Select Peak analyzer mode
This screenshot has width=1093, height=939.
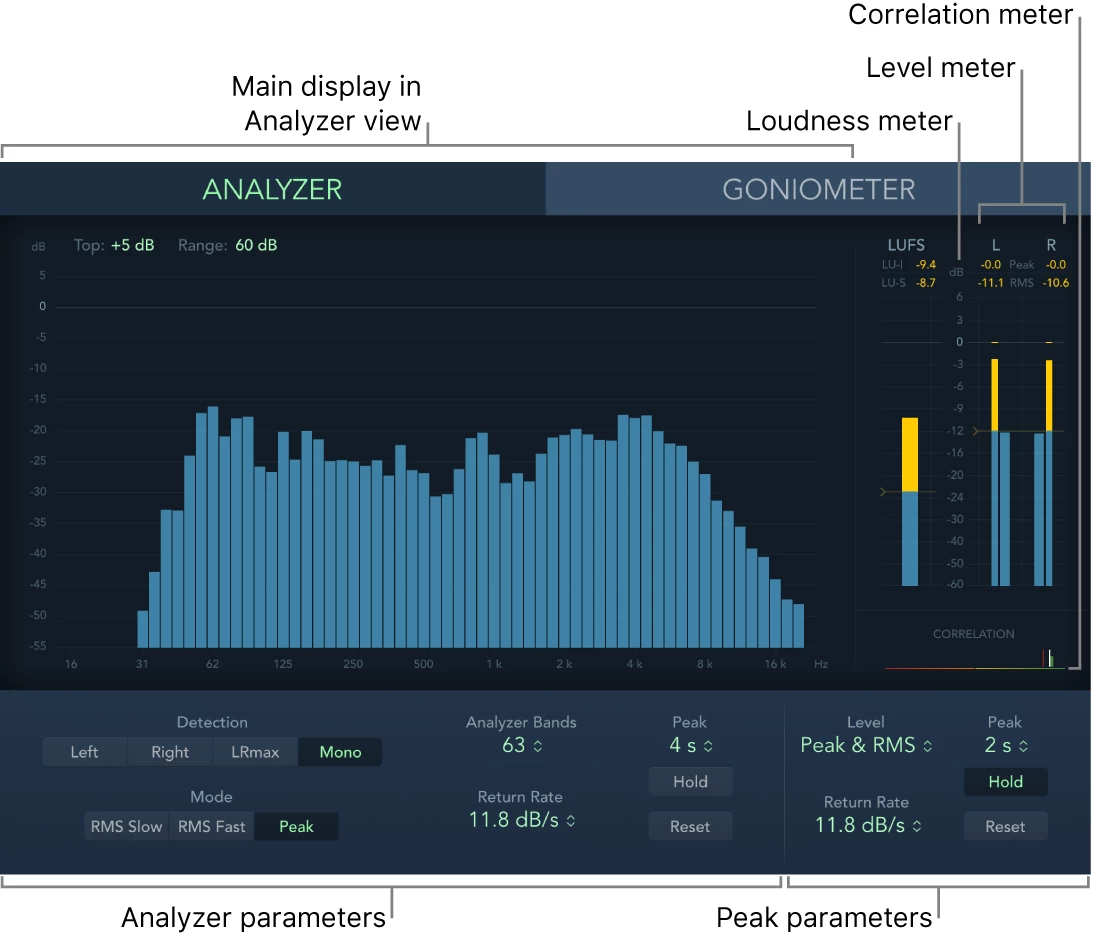(x=296, y=826)
